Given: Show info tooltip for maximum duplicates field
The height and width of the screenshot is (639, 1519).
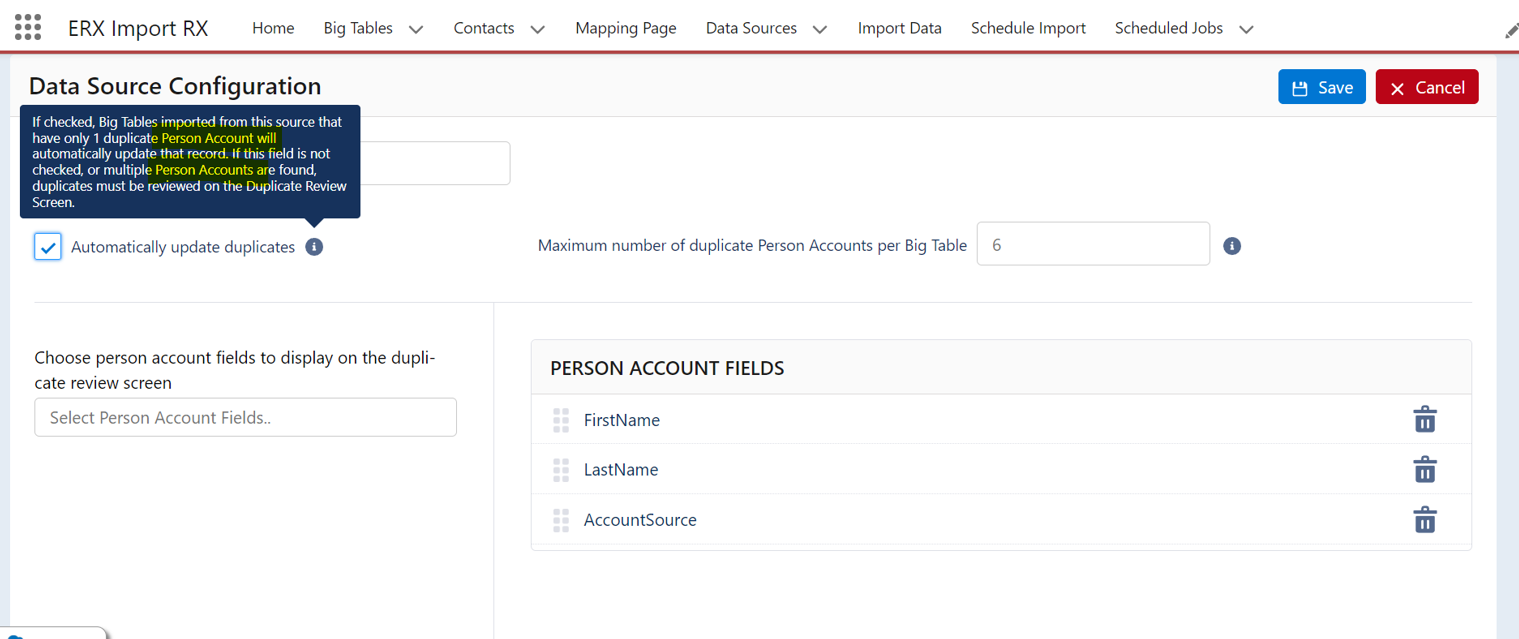Looking at the screenshot, I should [x=1232, y=246].
